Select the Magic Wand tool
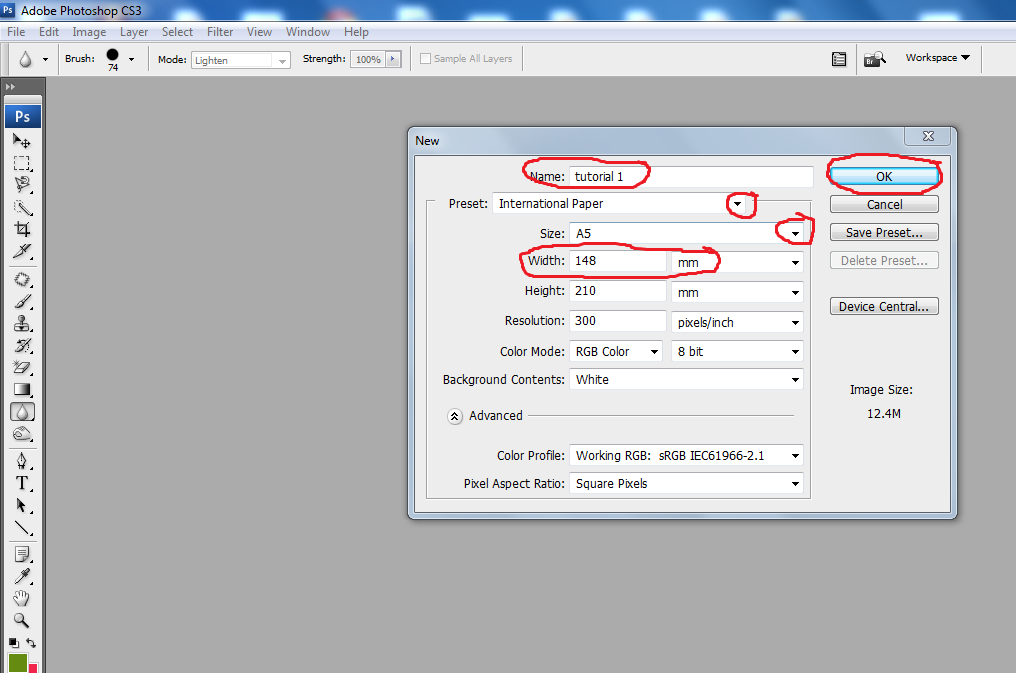The width and height of the screenshot is (1016, 673). point(22,207)
